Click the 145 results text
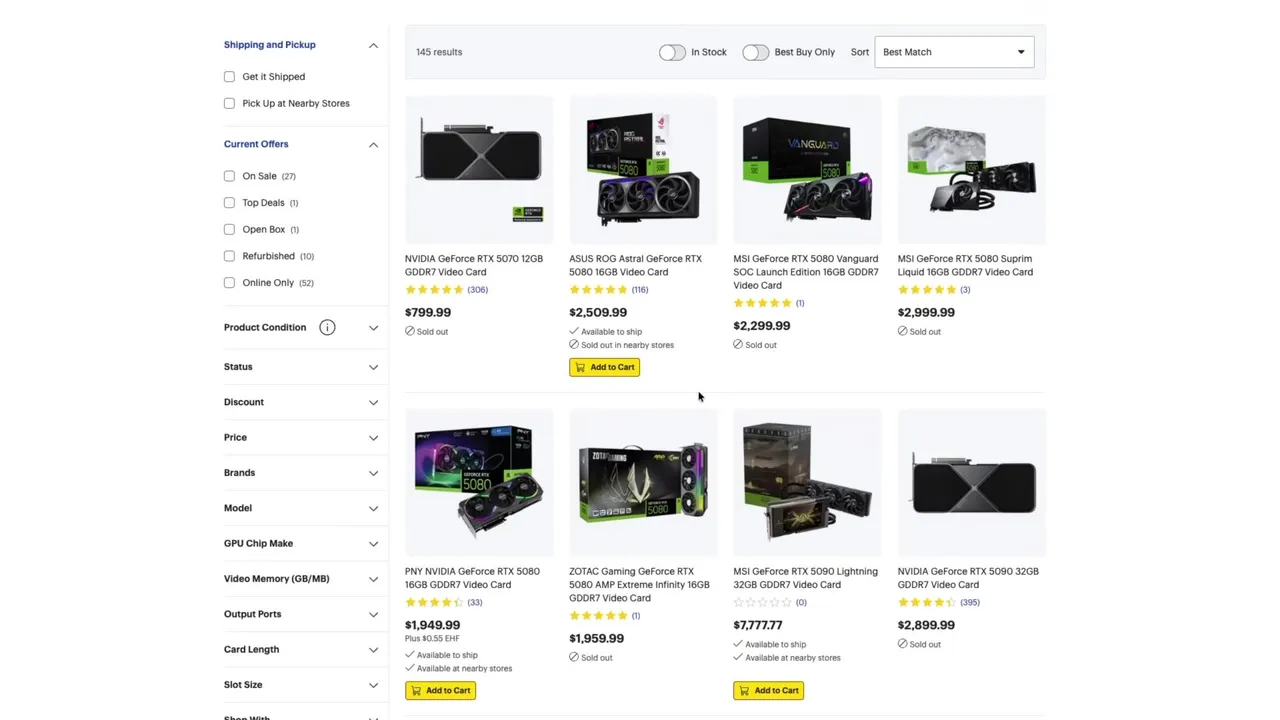 439,52
